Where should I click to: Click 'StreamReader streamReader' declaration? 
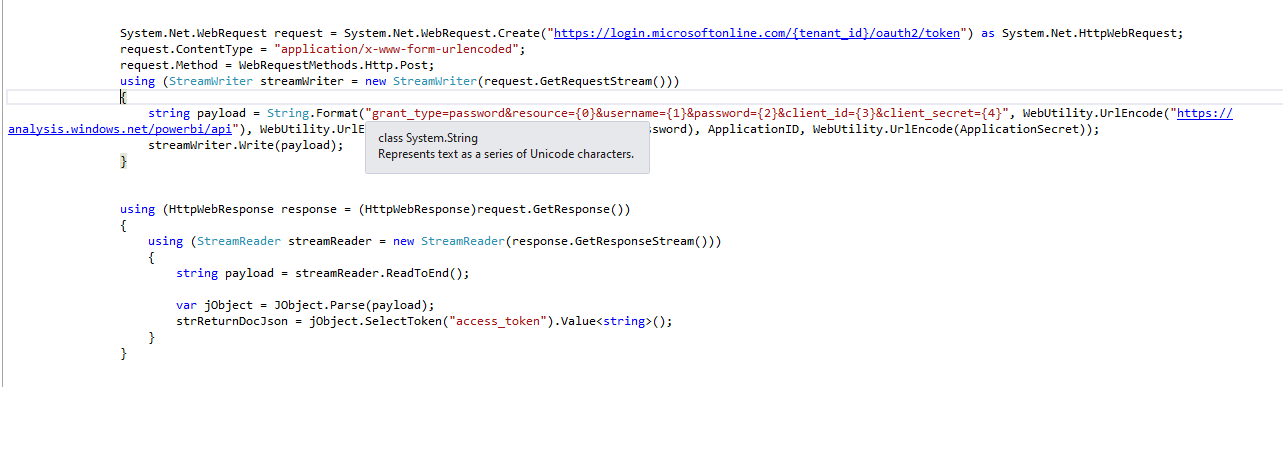(x=285, y=241)
